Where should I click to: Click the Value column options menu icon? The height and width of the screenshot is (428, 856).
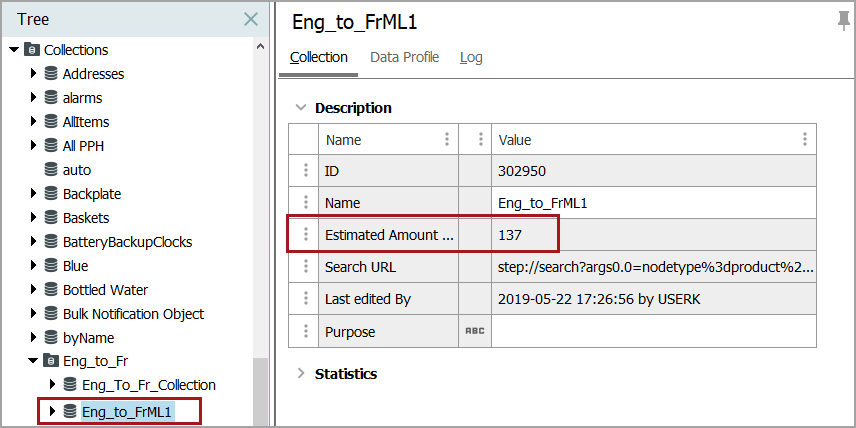(805, 140)
